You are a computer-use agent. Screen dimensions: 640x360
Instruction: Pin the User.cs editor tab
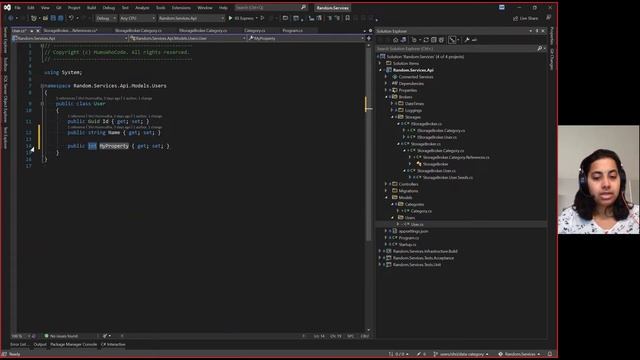pos(31,31)
